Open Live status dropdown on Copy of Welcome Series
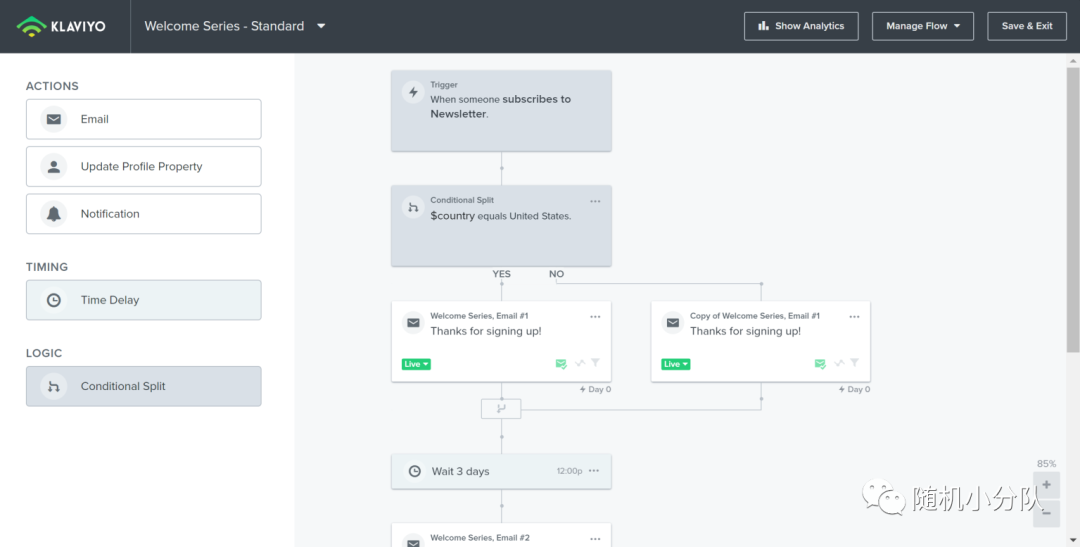Viewport: 1080px width, 547px height. pyautogui.click(x=676, y=364)
